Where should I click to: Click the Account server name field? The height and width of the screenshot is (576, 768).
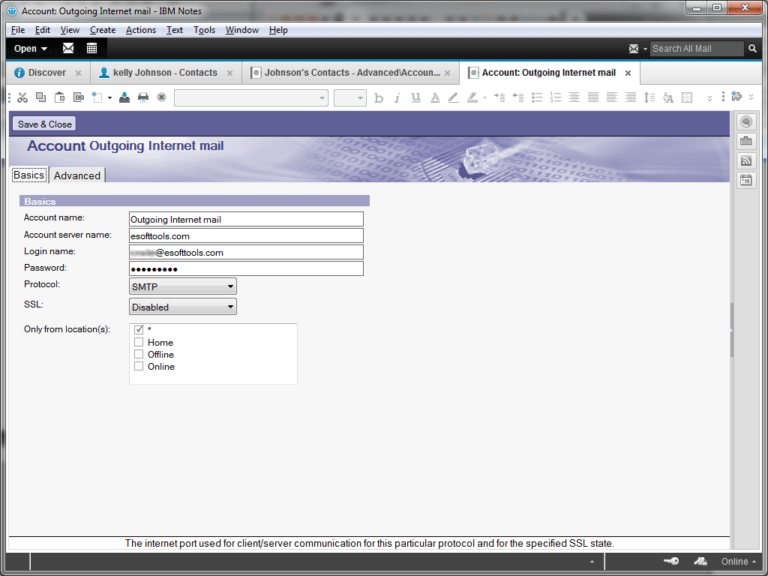pos(246,236)
